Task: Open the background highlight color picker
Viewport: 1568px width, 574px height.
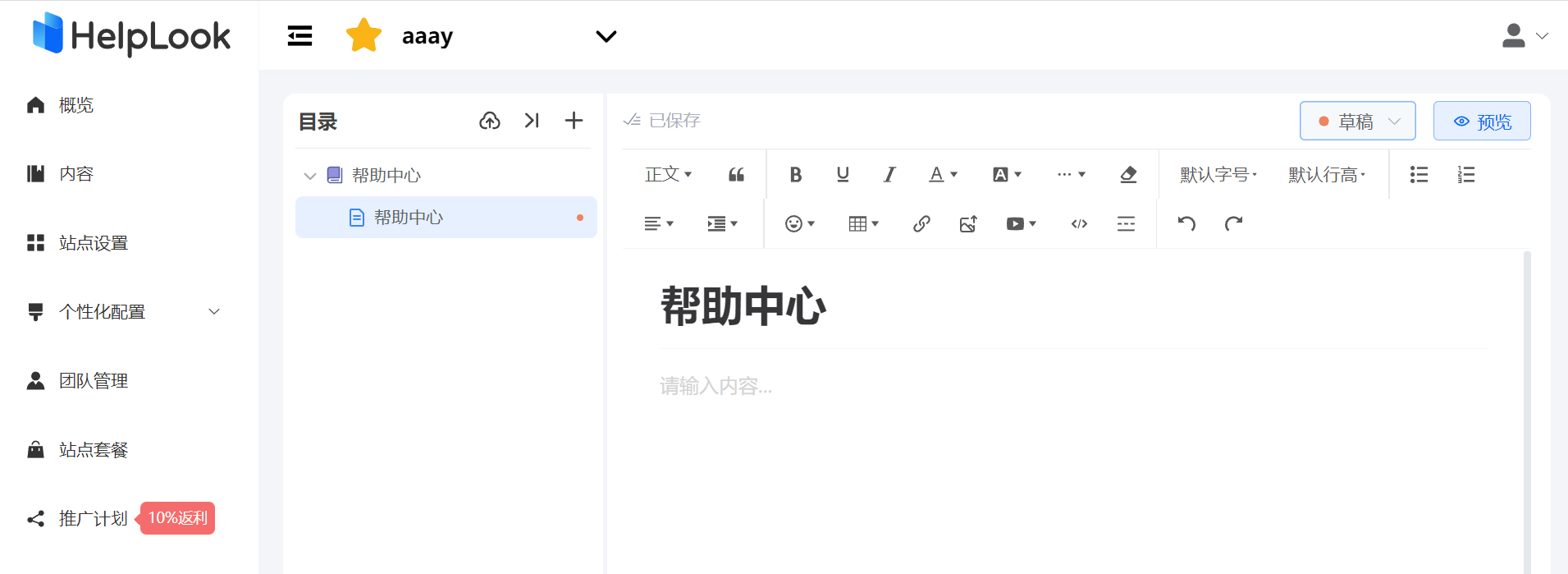Action: click(1007, 175)
